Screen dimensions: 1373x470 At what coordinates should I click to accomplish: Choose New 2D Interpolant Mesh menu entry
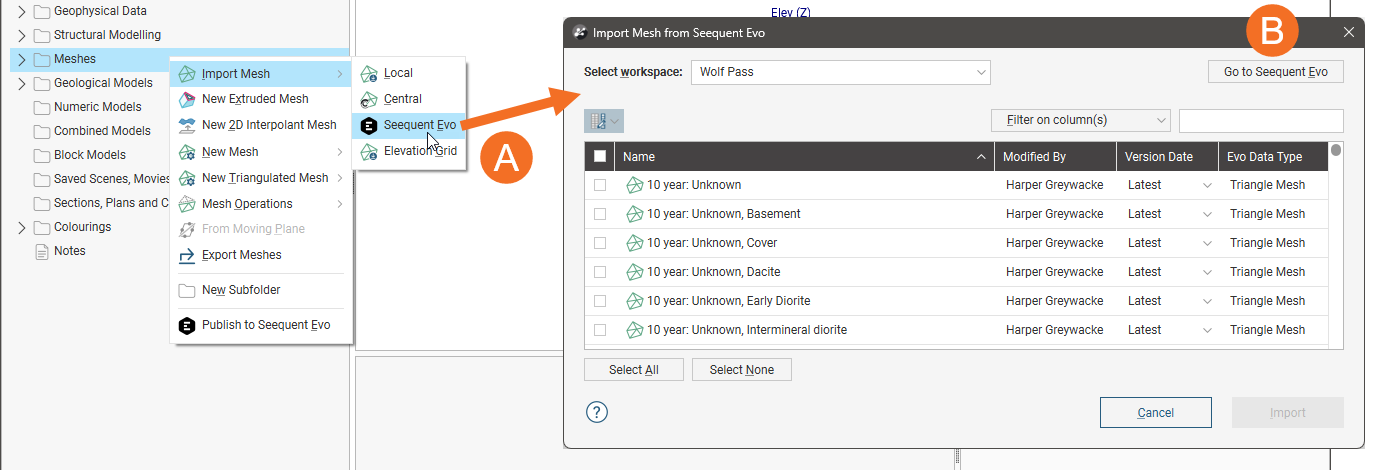tap(261, 125)
